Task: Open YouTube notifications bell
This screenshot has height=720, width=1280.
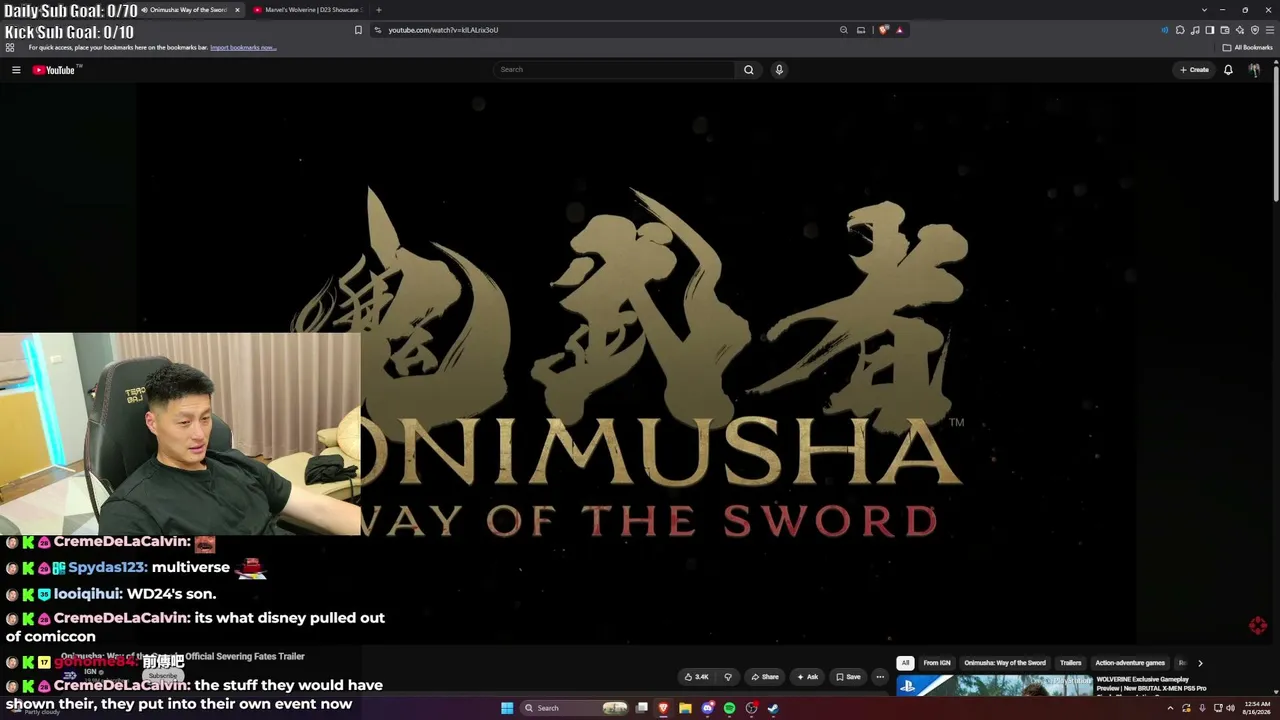Action: [x=1228, y=70]
